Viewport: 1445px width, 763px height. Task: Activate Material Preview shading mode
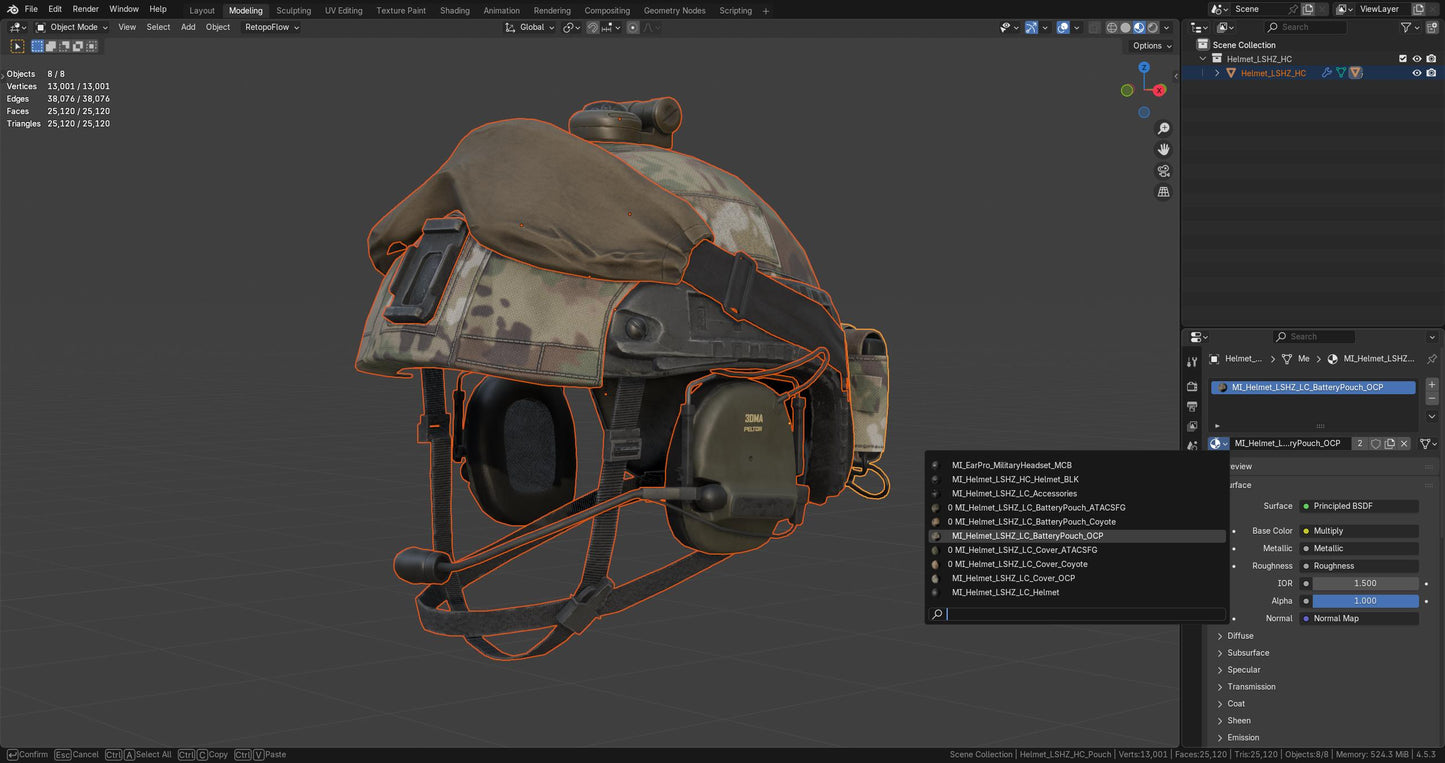tap(1139, 27)
